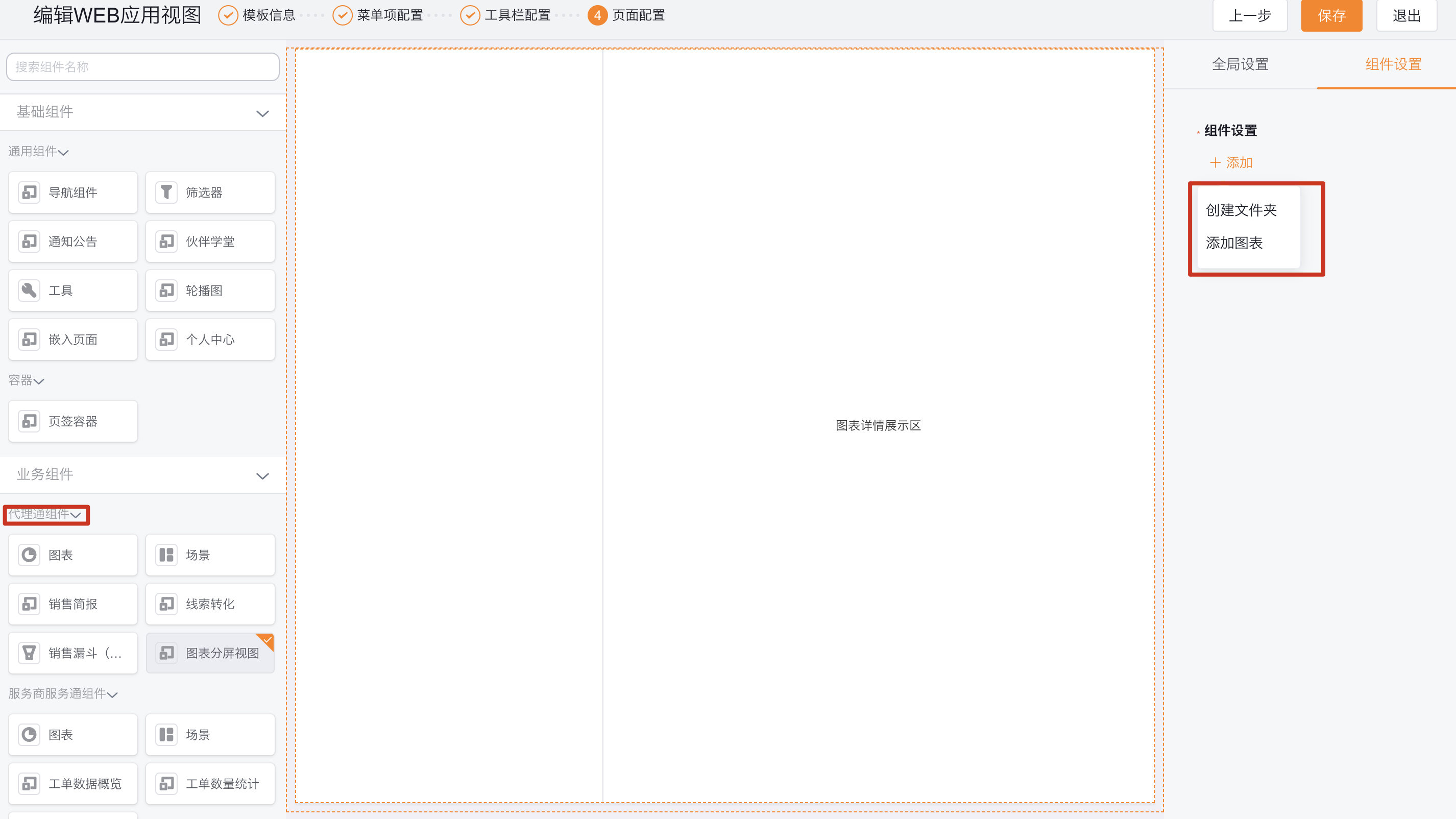
Task: Click the 场景 layout icon under 代理通组件
Action: pos(167,555)
